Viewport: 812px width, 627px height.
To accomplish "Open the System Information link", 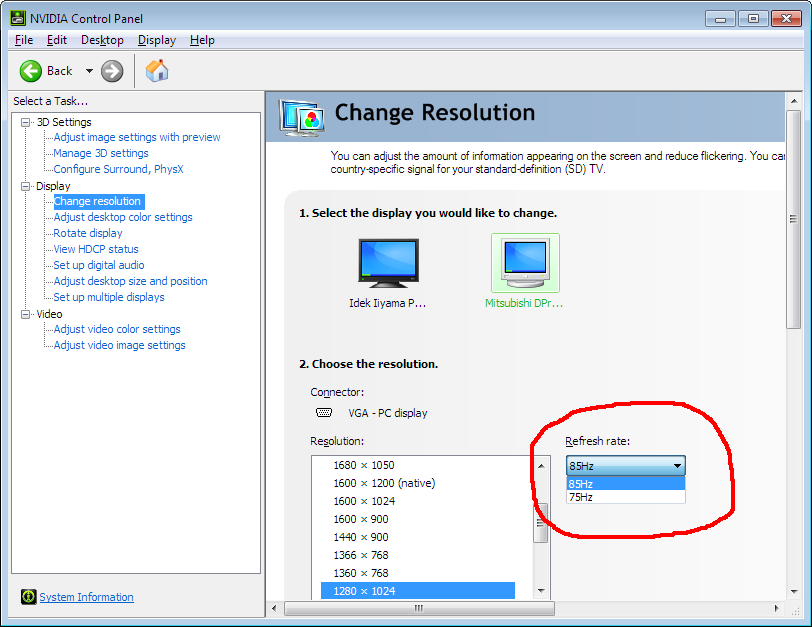I will coord(86,597).
